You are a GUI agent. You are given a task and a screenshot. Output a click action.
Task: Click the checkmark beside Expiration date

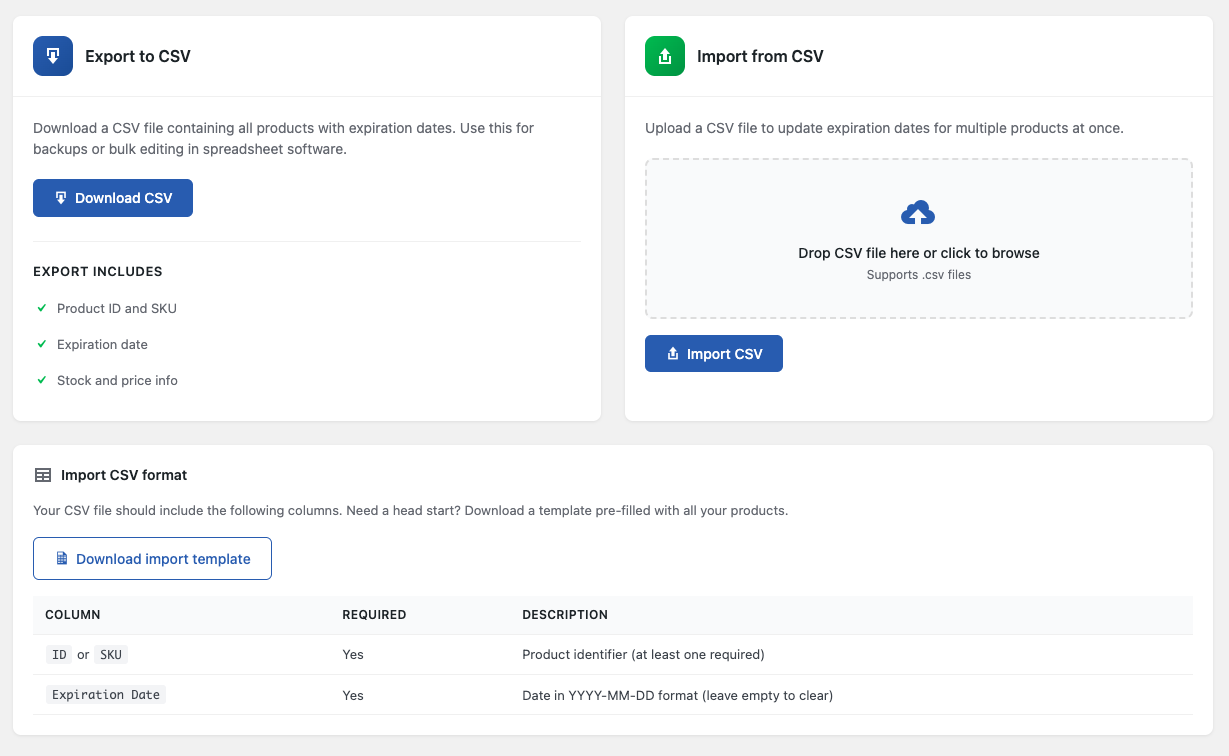tap(42, 344)
